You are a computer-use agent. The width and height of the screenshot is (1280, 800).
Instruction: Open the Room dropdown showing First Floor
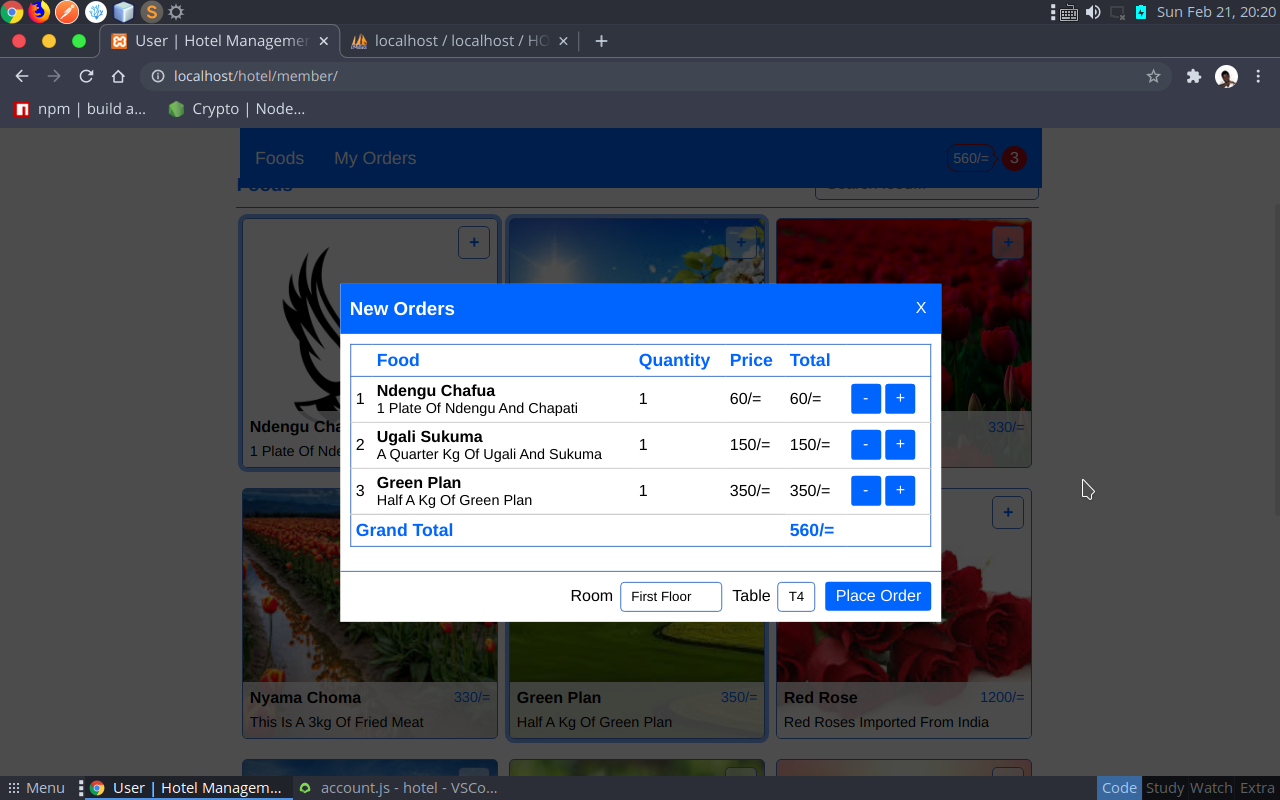[x=670, y=596]
